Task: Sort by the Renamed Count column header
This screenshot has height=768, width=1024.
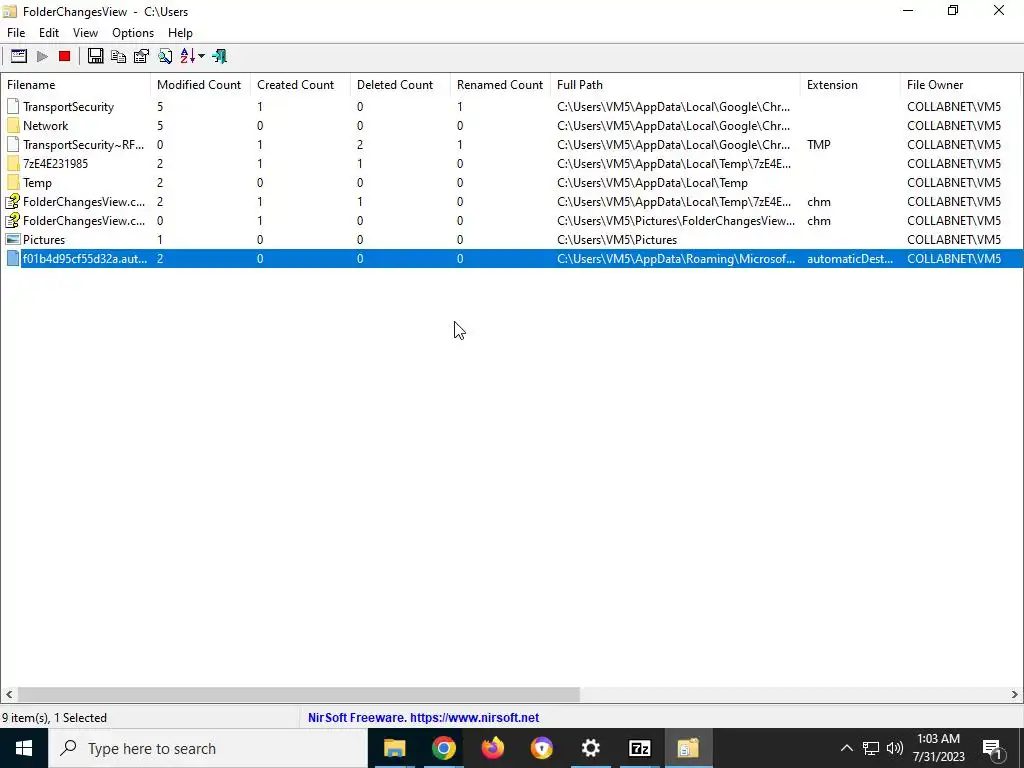Action: 500,85
